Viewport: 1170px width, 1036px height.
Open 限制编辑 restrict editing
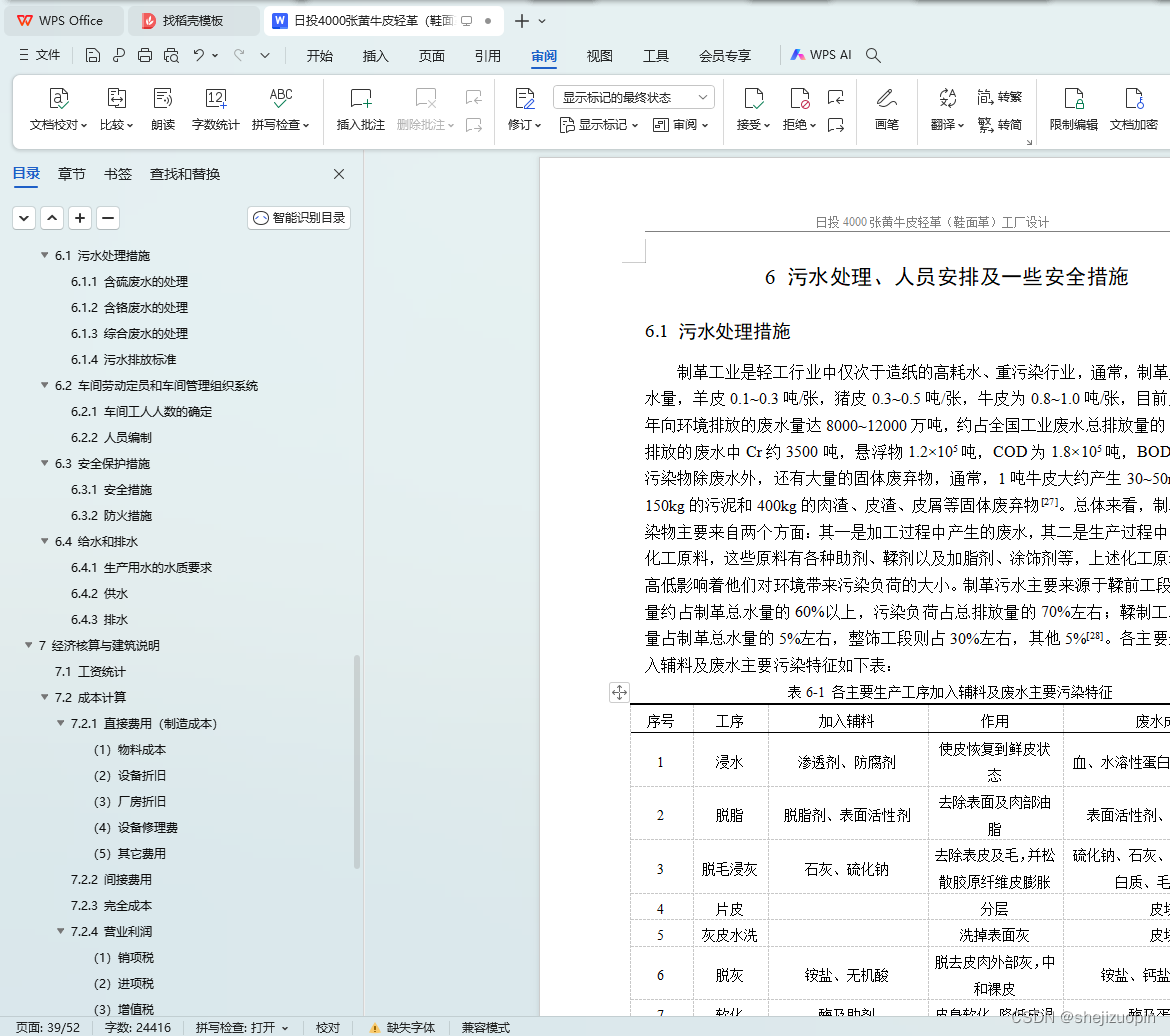pos(1074,109)
